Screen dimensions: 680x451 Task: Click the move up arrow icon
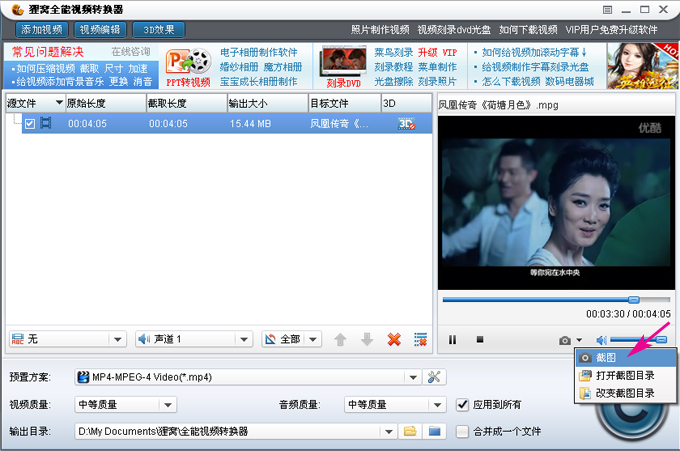click(340, 340)
